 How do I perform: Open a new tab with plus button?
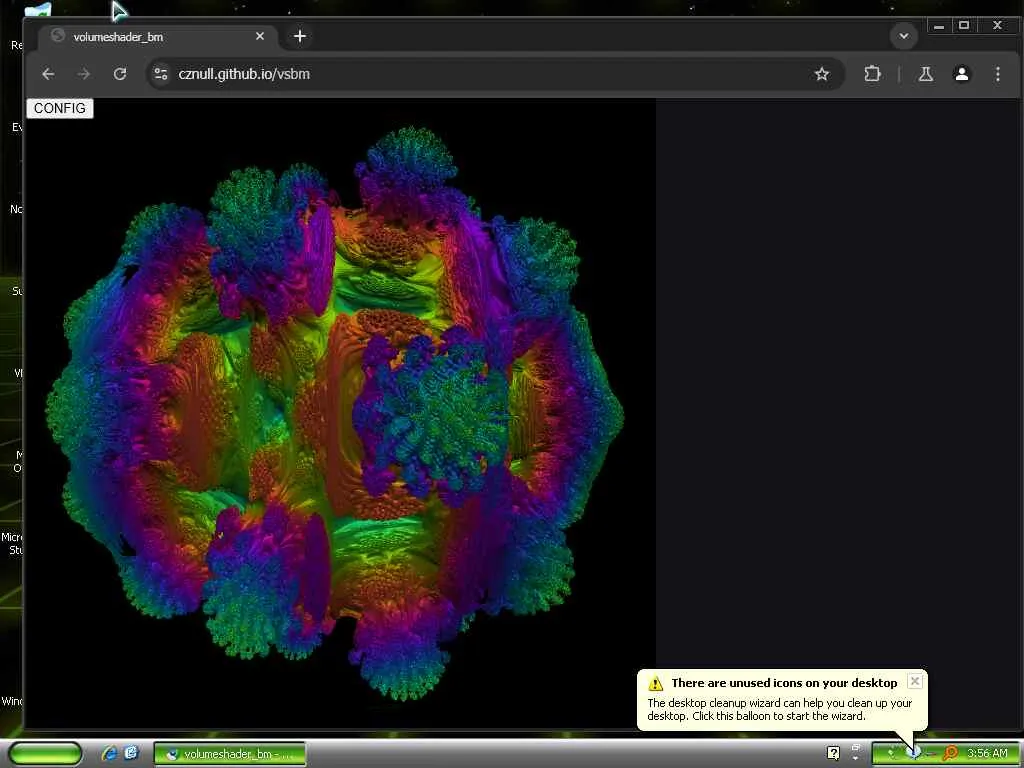pos(300,37)
